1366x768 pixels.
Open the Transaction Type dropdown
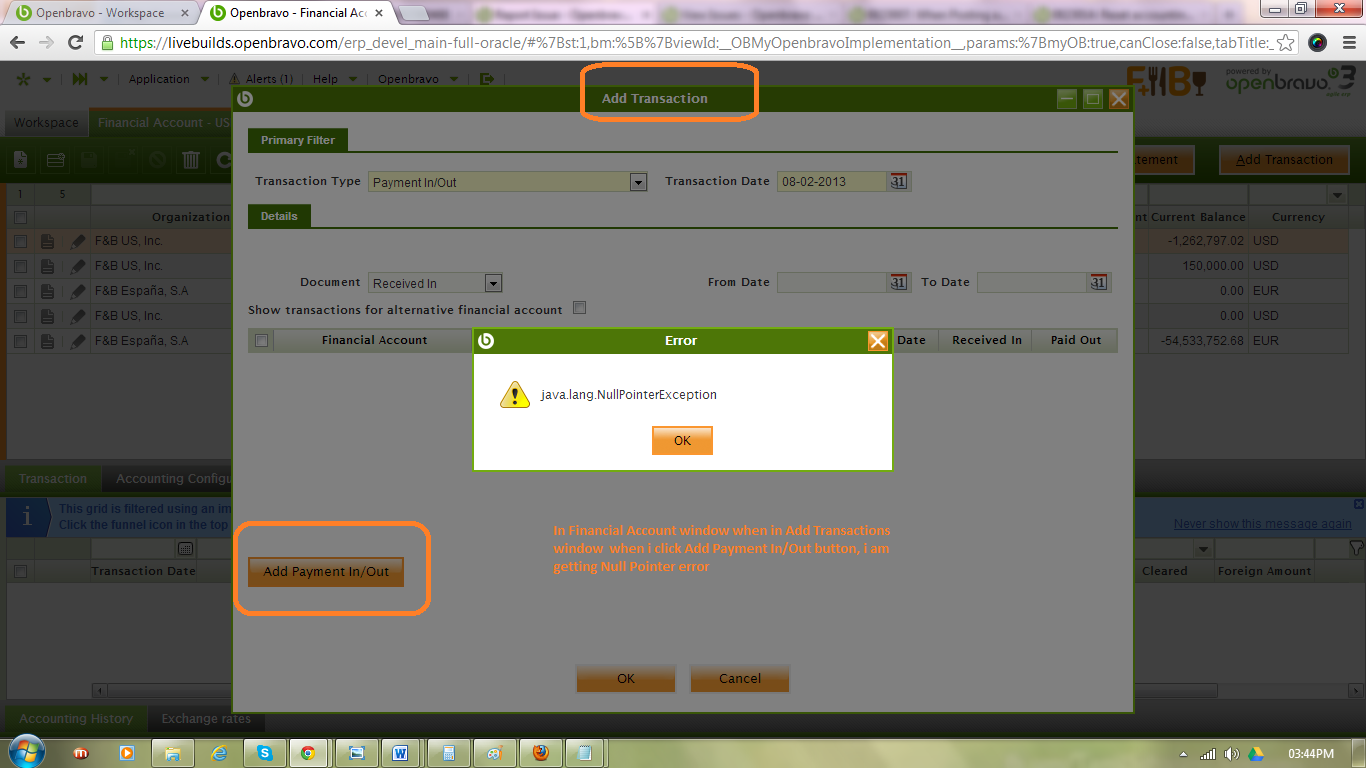pos(638,182)
